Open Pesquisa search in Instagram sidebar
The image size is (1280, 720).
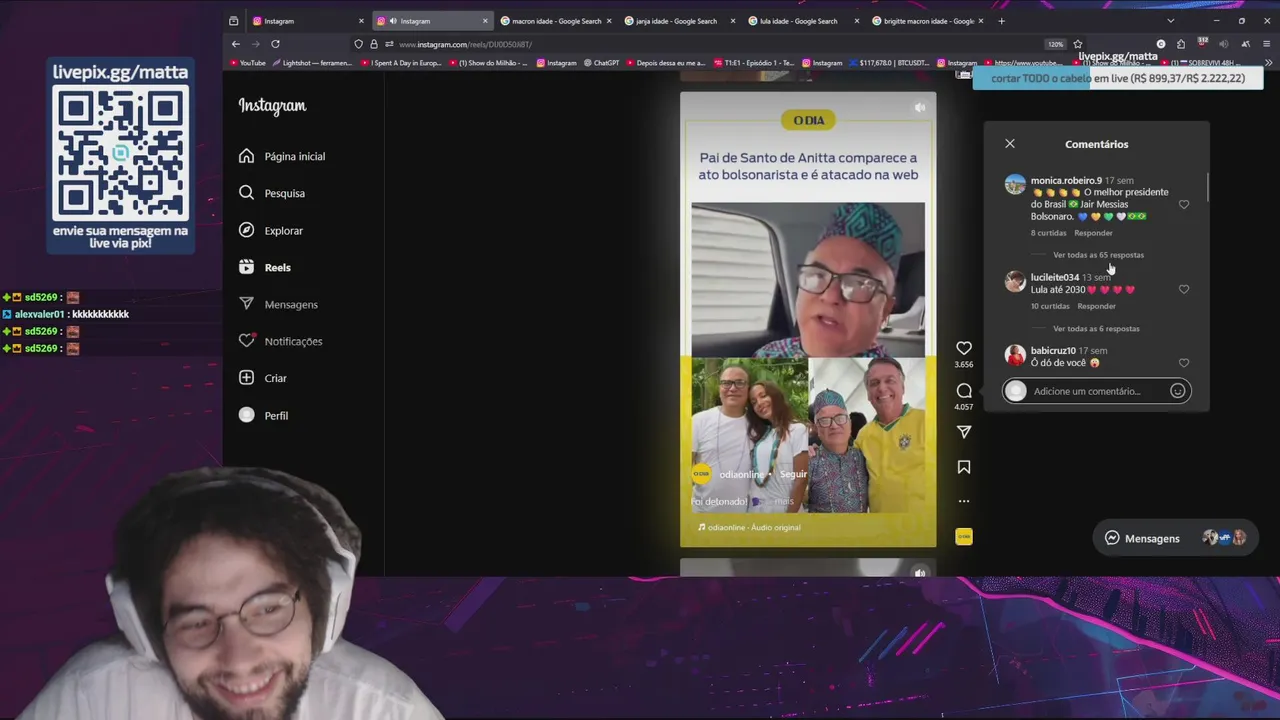(272, 193)
